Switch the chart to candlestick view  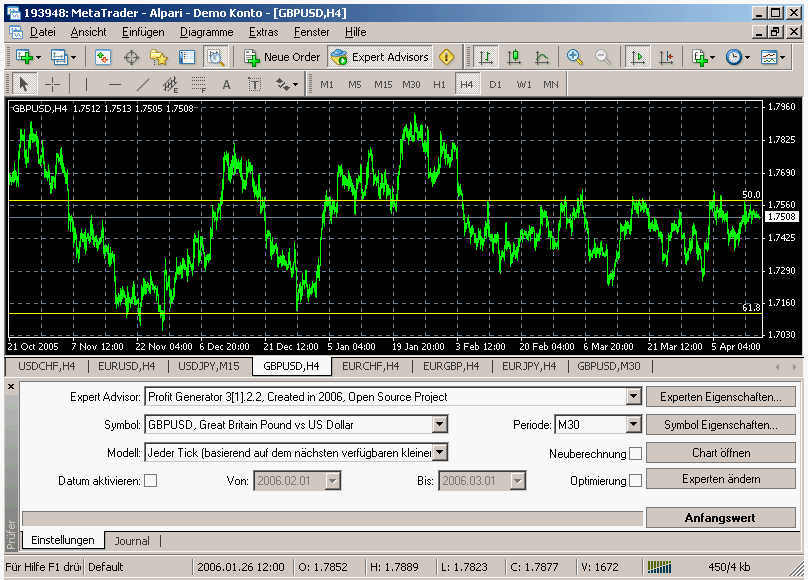click(x=514, y=57)
